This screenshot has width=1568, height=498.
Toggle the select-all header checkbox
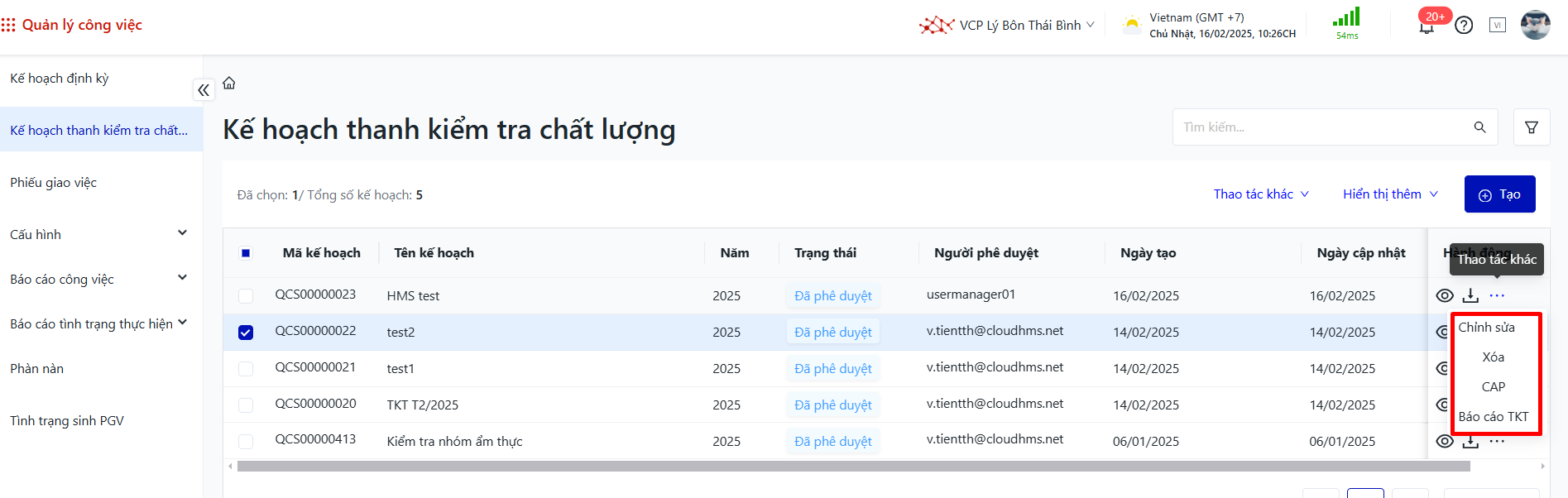tap(246, 253)
